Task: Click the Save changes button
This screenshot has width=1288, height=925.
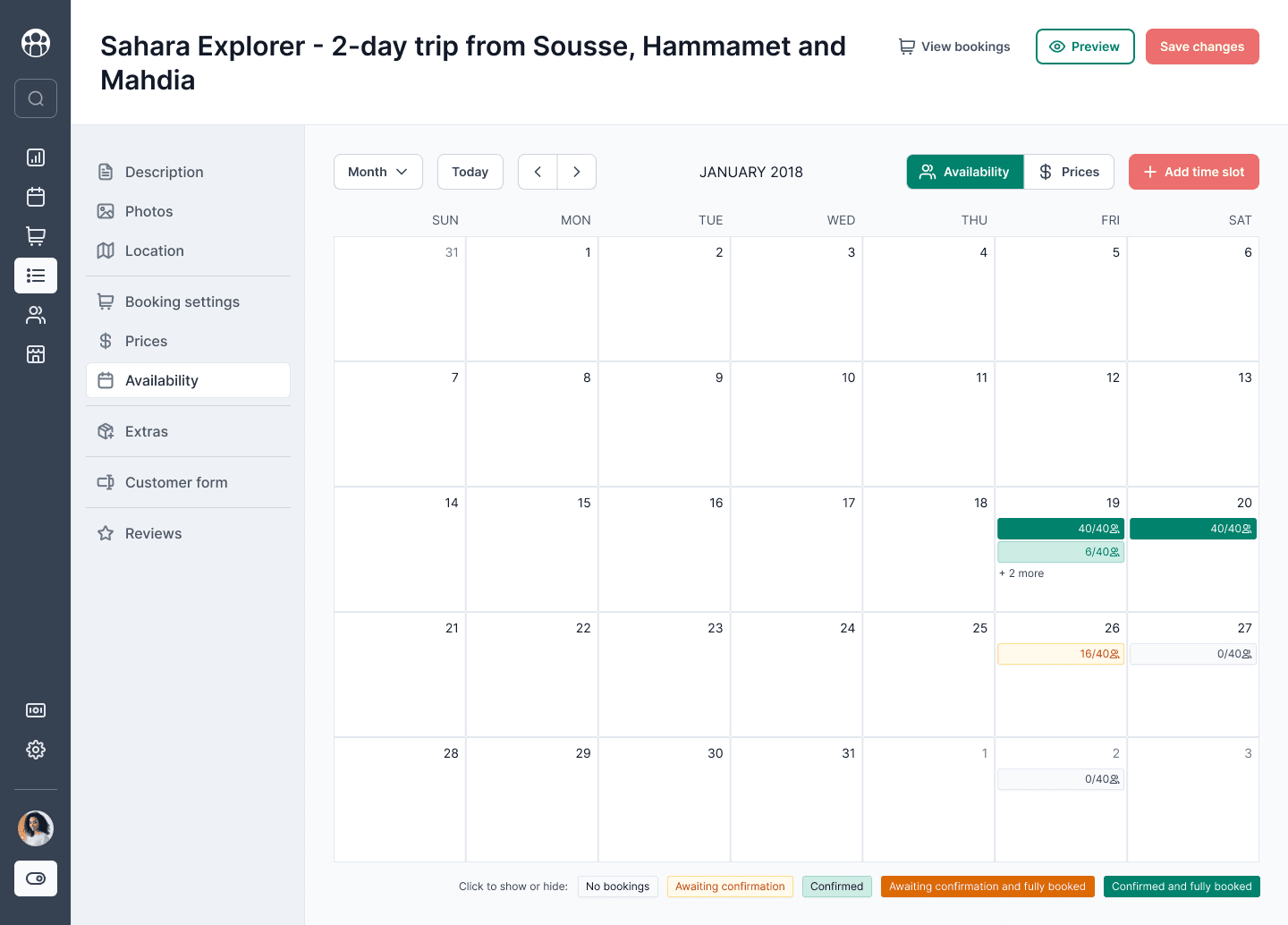Action: [x=1202, y=47]
